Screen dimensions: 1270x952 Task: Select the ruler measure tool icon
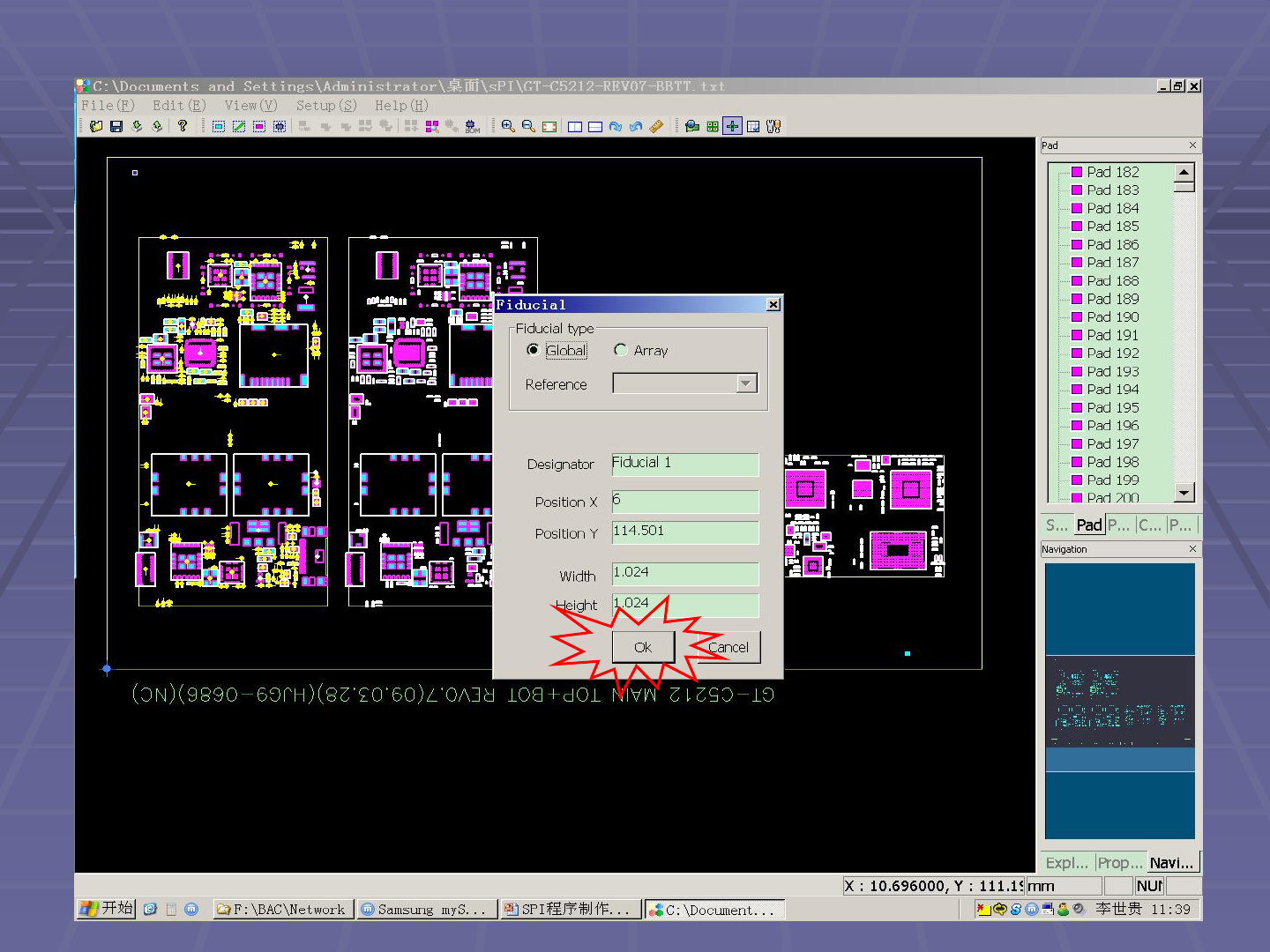[x=656, y=127]
